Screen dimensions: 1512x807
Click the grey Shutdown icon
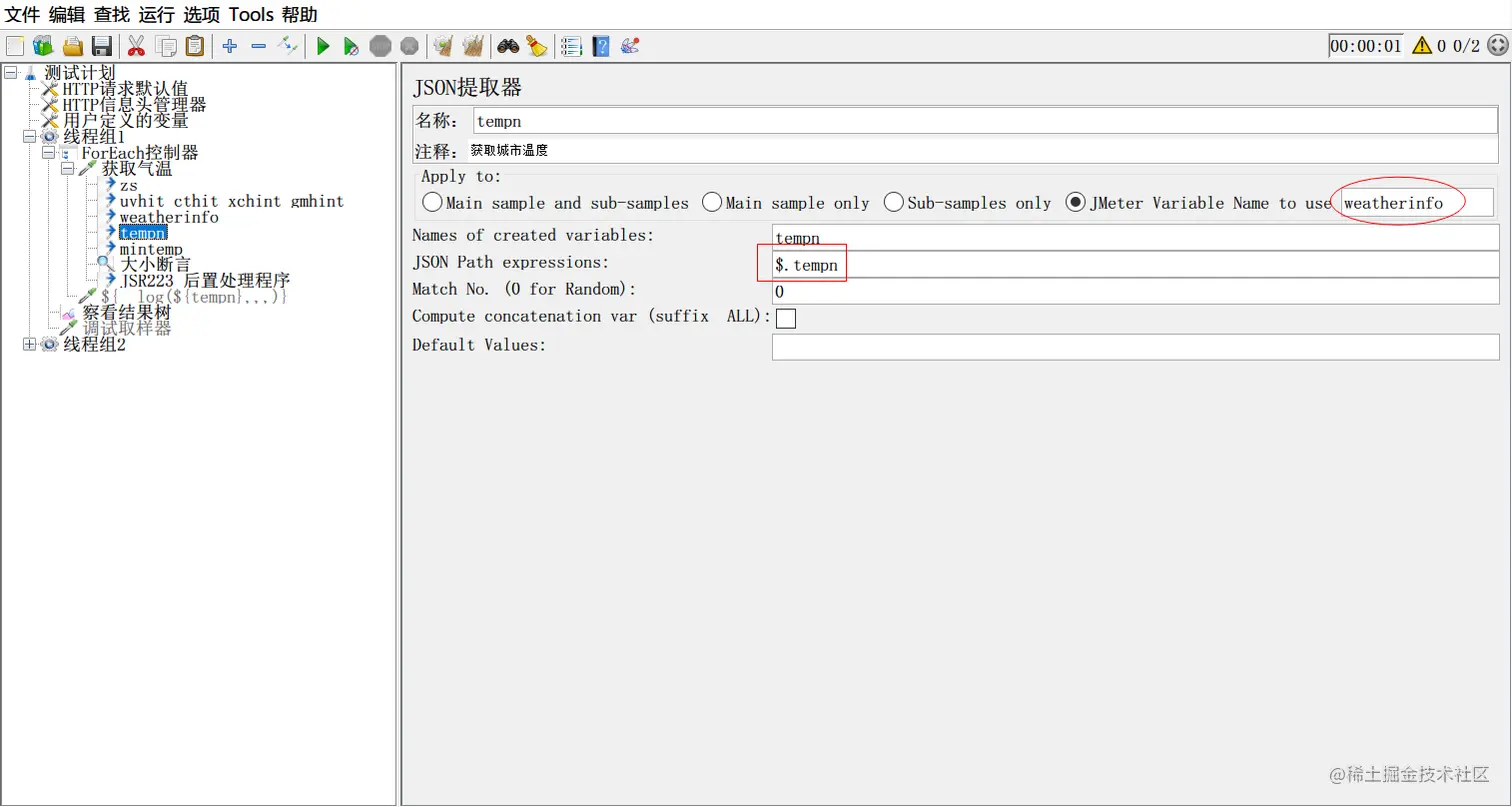coord(409,46)
